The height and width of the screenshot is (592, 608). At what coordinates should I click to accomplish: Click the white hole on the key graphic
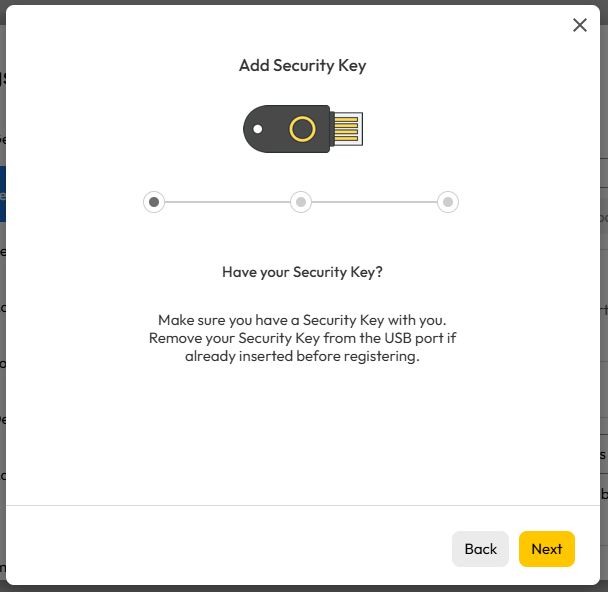click(258, 129)
